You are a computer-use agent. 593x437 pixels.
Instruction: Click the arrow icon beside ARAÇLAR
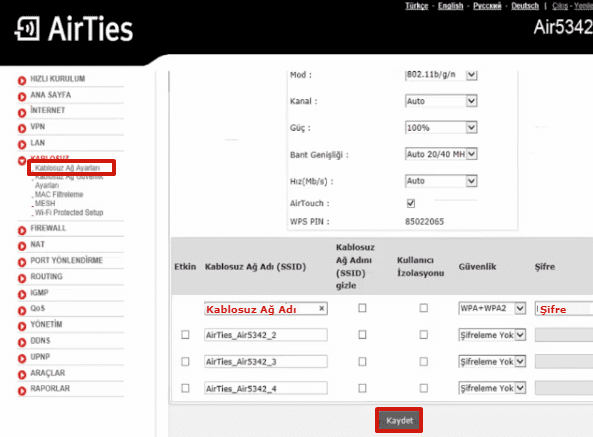coord(22,375)
